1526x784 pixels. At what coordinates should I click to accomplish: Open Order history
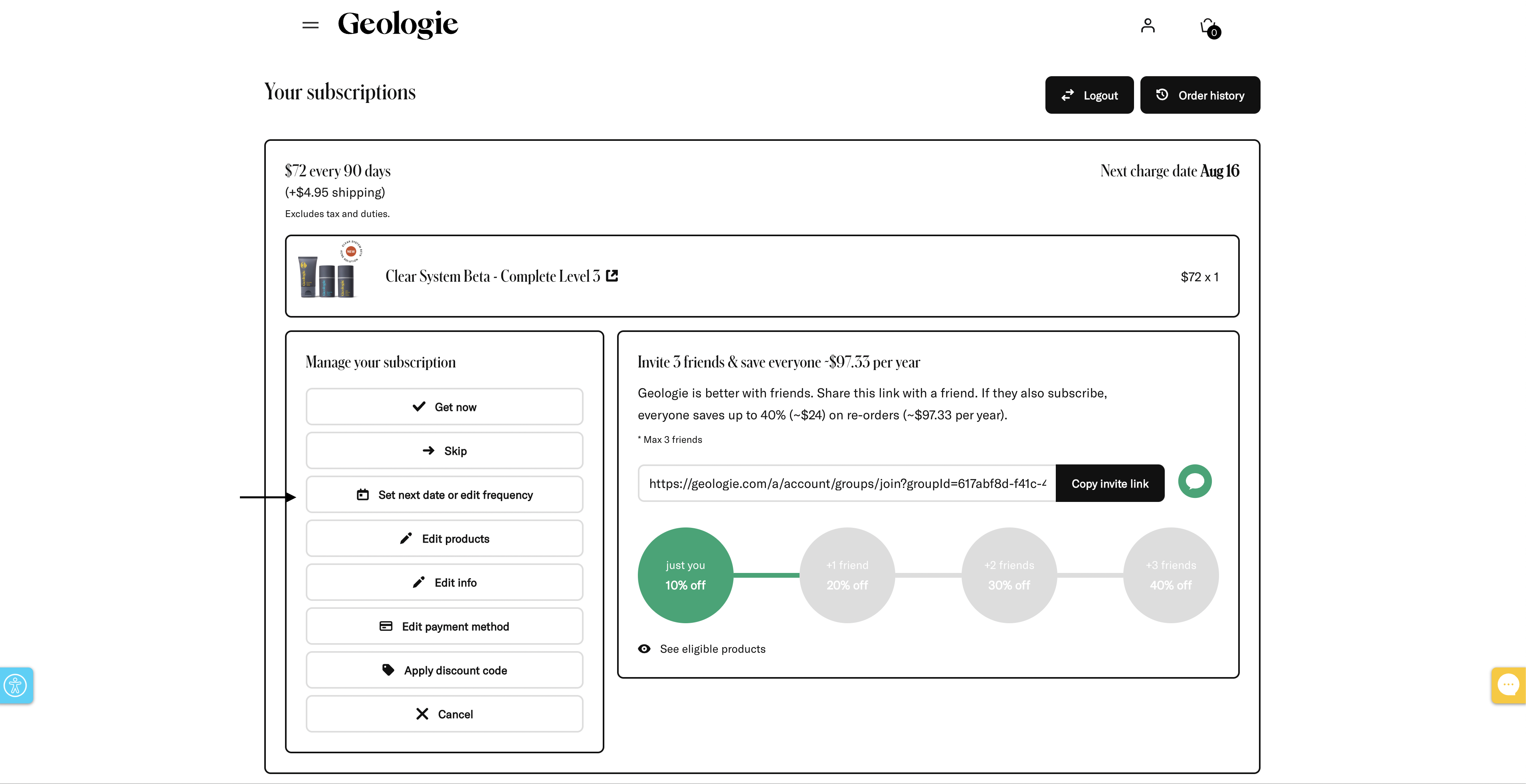pyautogui.click(x=1199, y=95)
